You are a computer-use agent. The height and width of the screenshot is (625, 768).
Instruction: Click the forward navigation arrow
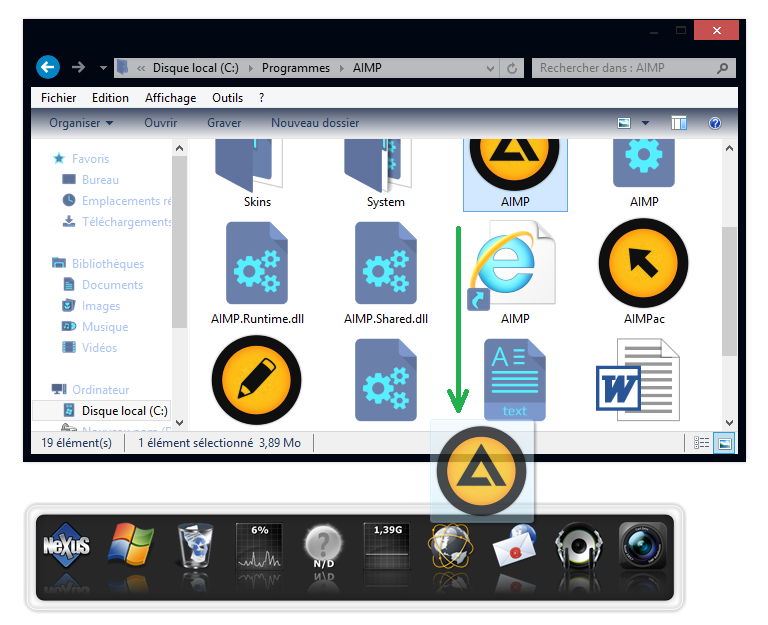point(78,67)
